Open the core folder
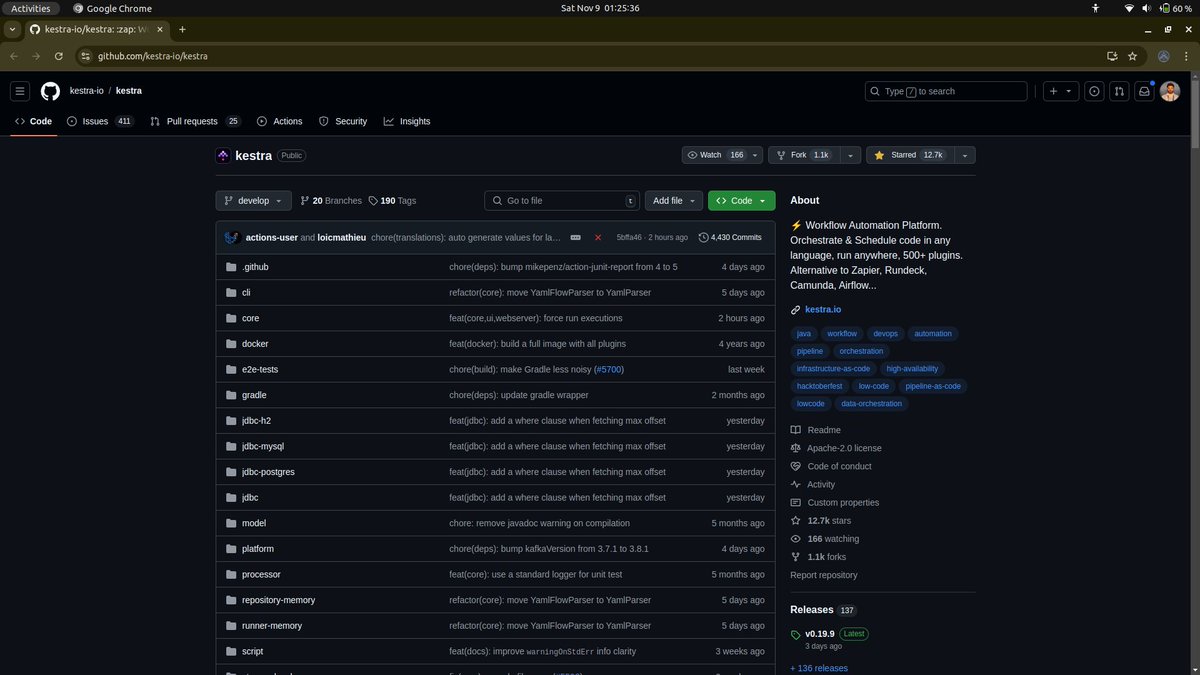The height and width of the screenshot is (675, 1200). pos(250,318)
